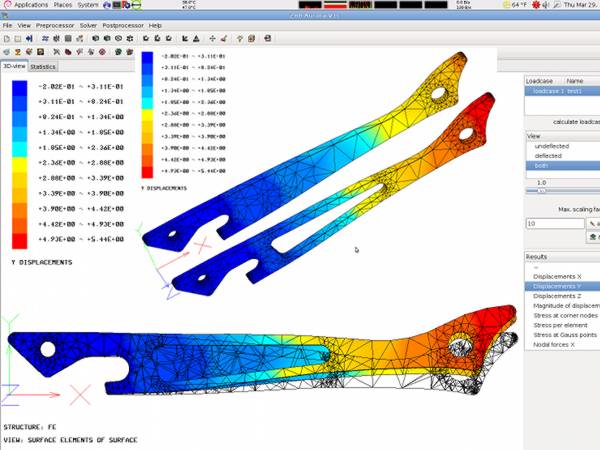Click the connected nodes toolbar icon
The width and height of the screenshot is (600, 450).
click(80, 38)
